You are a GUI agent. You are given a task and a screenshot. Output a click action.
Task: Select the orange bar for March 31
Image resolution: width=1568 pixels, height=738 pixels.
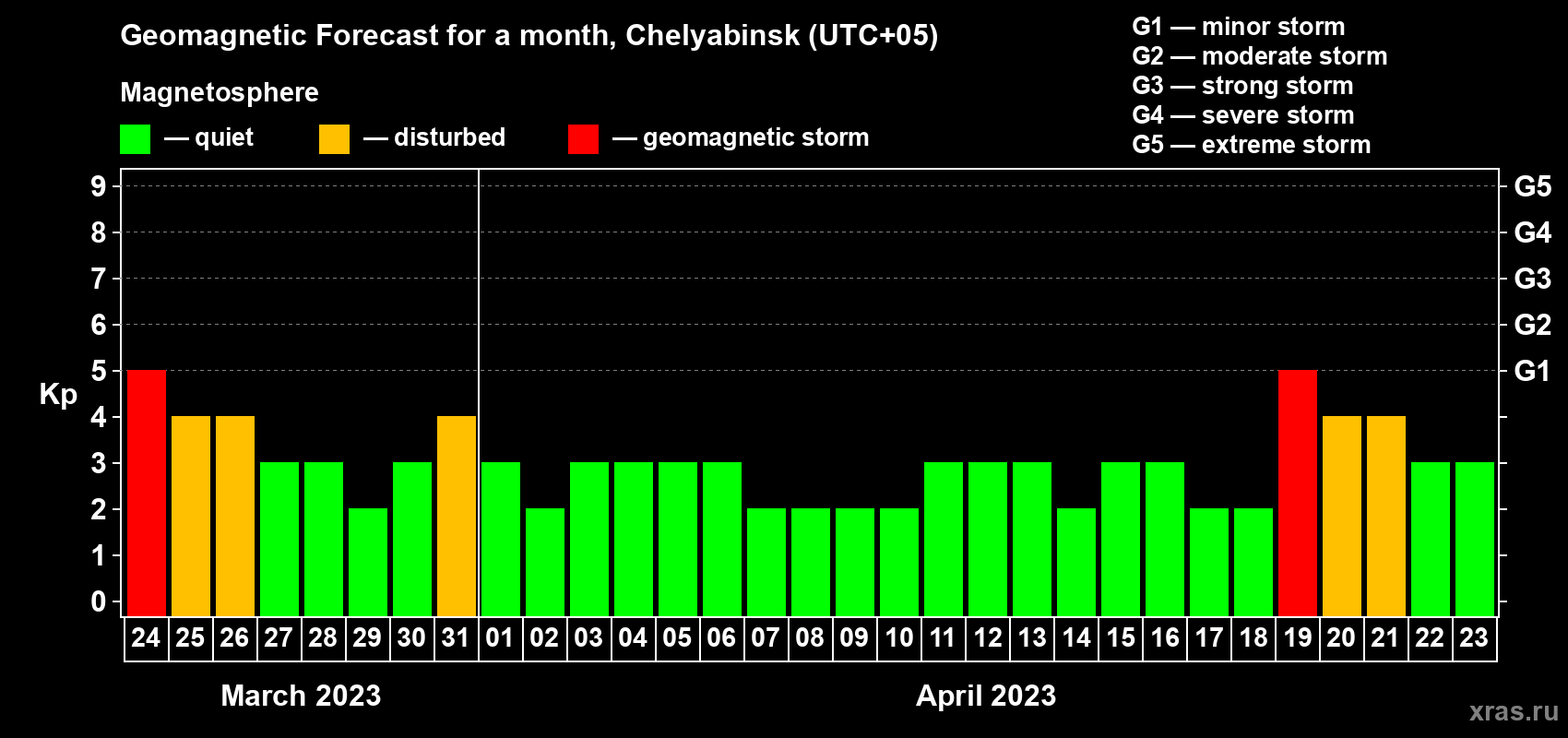coord(457,517)
